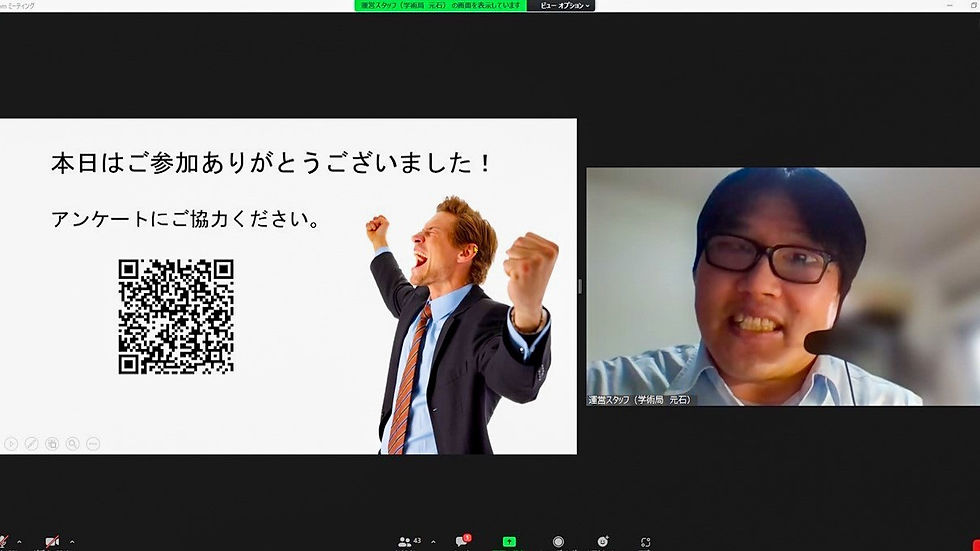This screenshot has height=551, width=980.
Task: Expand the caret beside the microphone button
Action: pyautogui.click(x=19, y=542)
